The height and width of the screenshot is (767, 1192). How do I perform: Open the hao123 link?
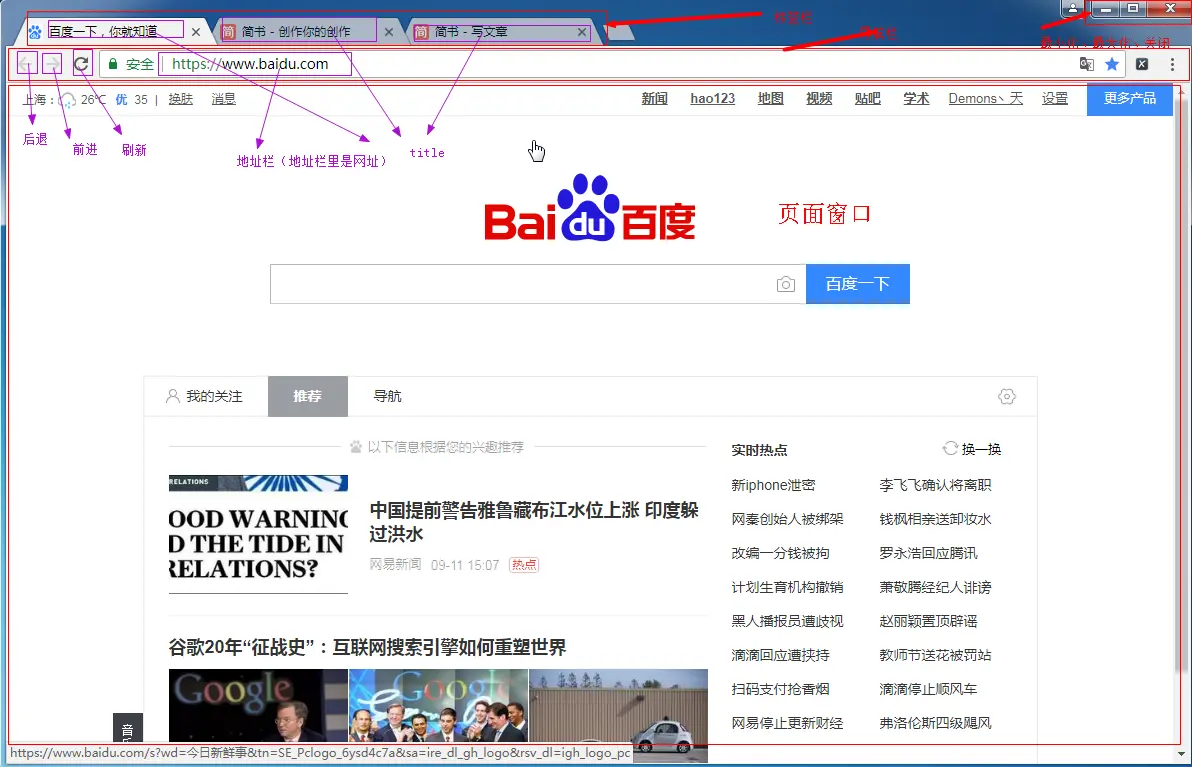(712, 99)
